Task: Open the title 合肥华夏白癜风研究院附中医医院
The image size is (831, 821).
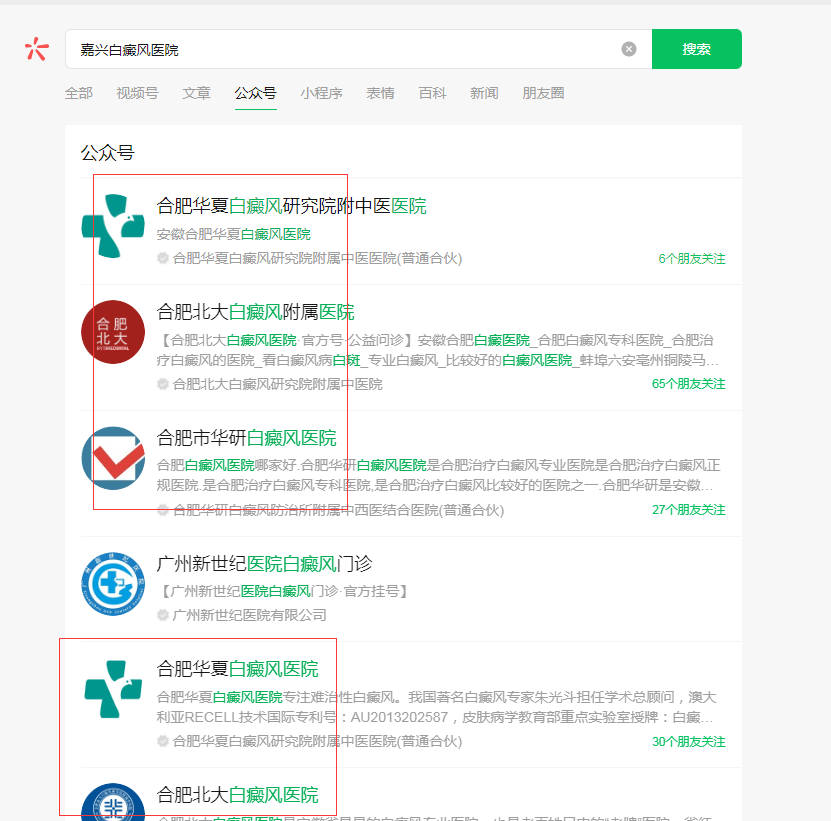Action: point(291,206)
